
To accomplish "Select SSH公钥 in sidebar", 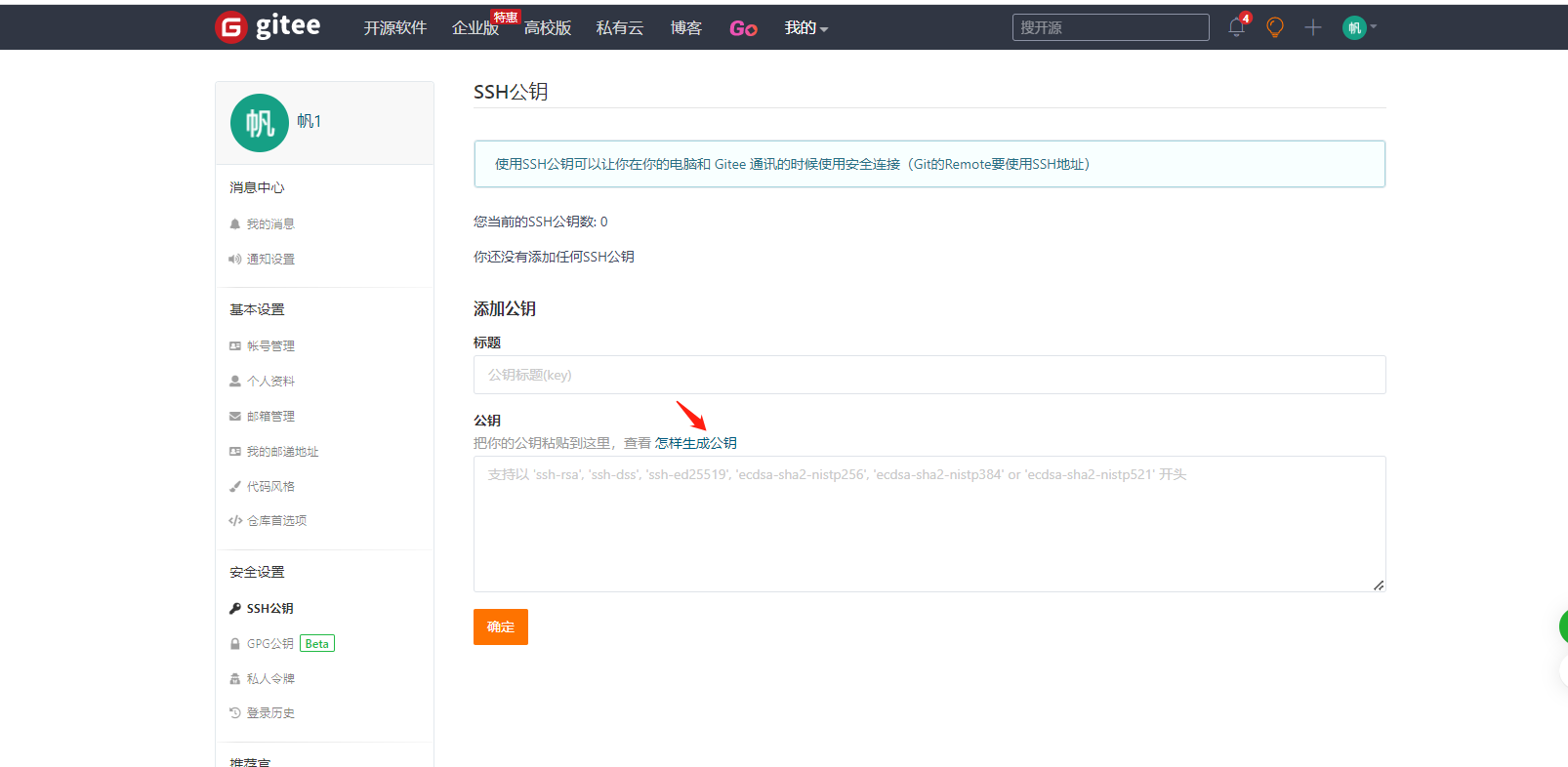I will click(269, 609).
